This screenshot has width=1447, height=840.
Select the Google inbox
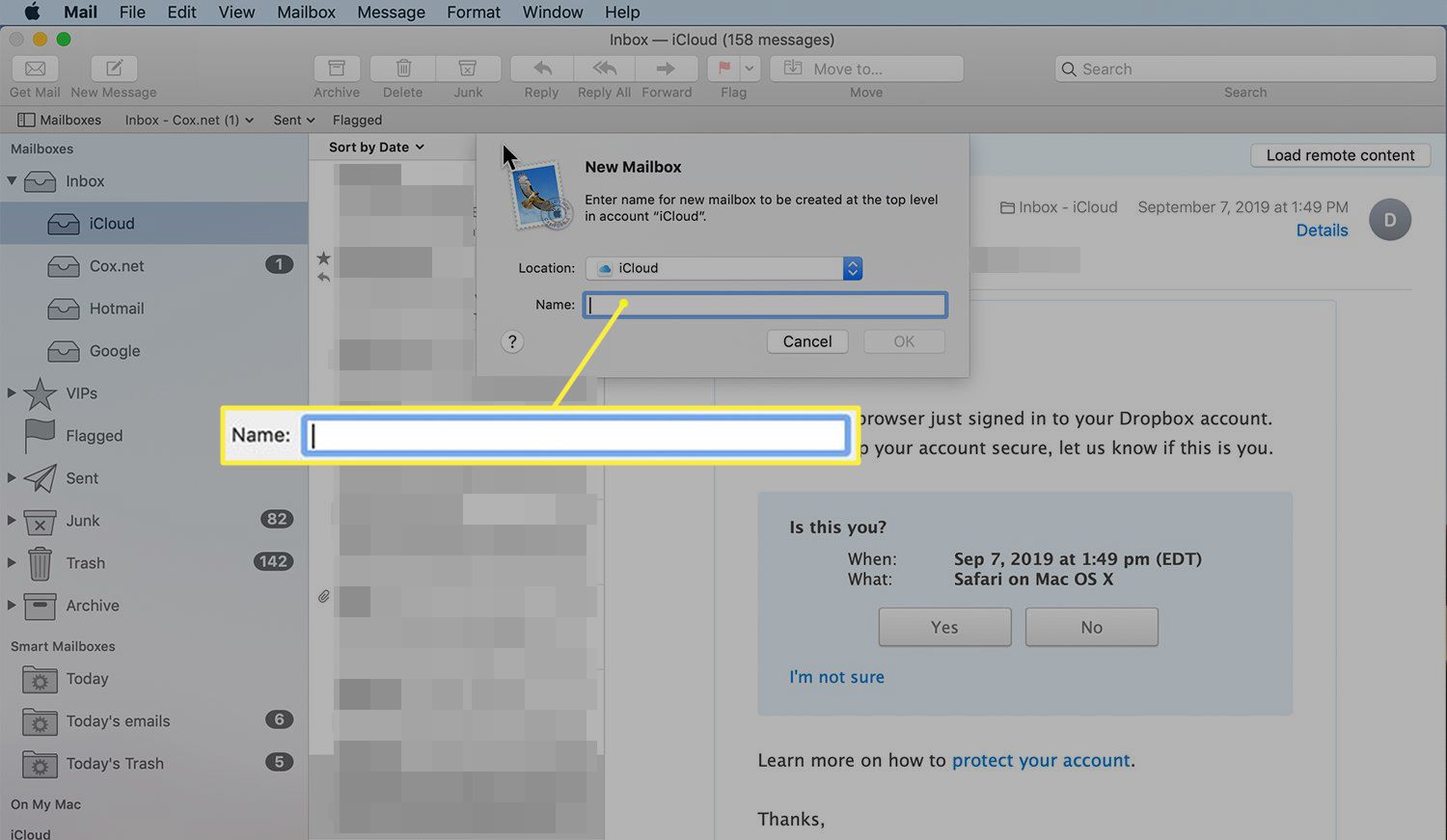(154, 350)
